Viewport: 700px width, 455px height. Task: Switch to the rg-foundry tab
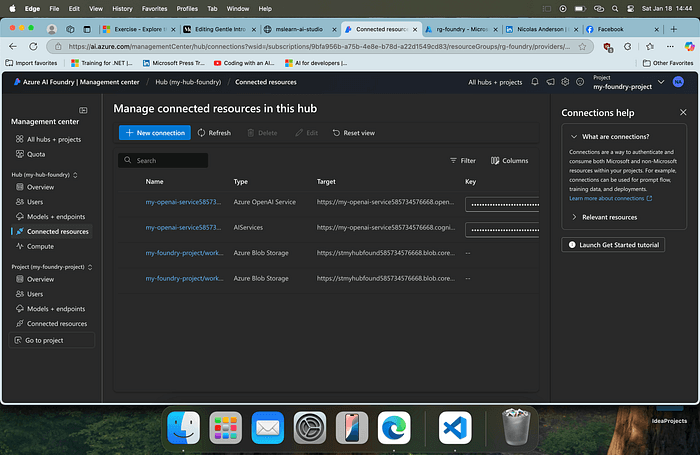[461, 29]
